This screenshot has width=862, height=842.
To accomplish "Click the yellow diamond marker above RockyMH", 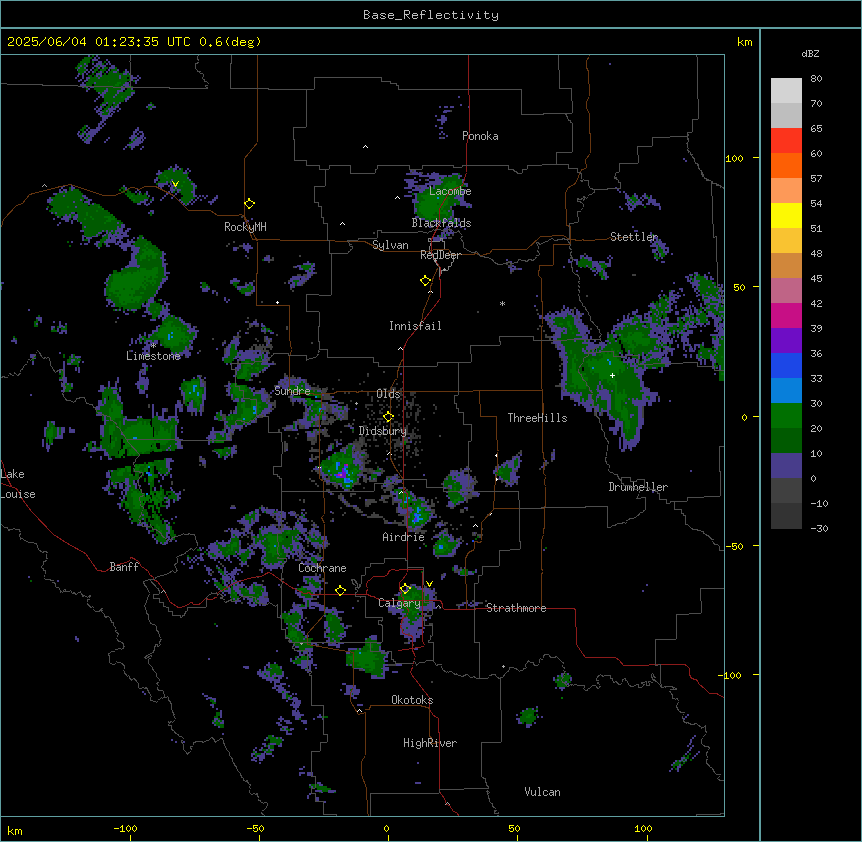I will click(249, 204).
